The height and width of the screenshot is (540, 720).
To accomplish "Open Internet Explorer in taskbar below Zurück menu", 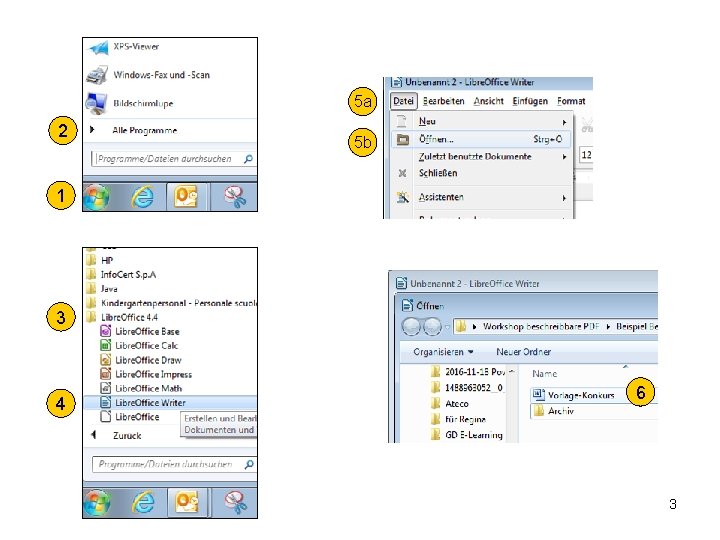I will pos(144,502).
